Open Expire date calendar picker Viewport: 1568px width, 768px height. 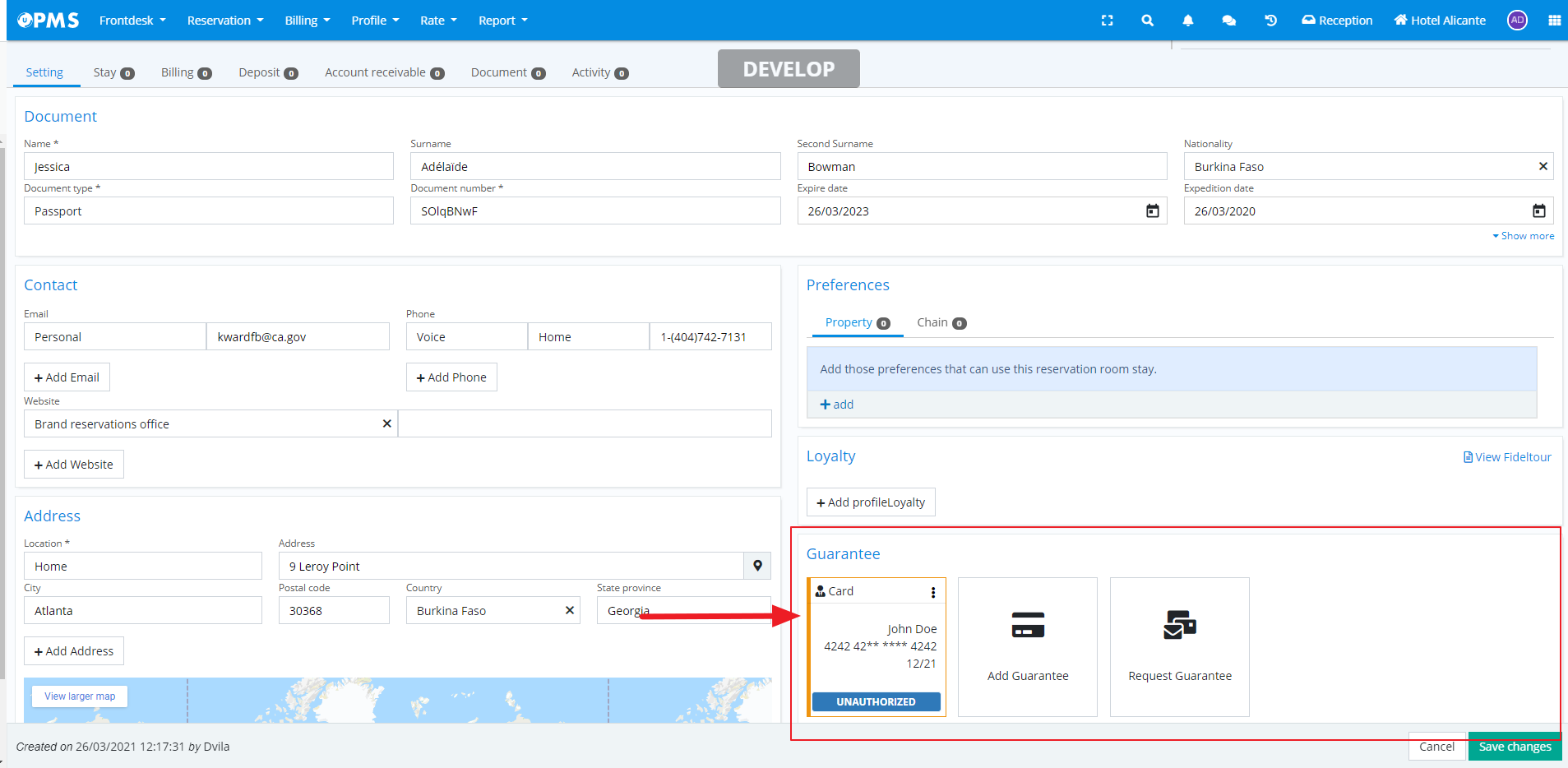click(1152, 211)
